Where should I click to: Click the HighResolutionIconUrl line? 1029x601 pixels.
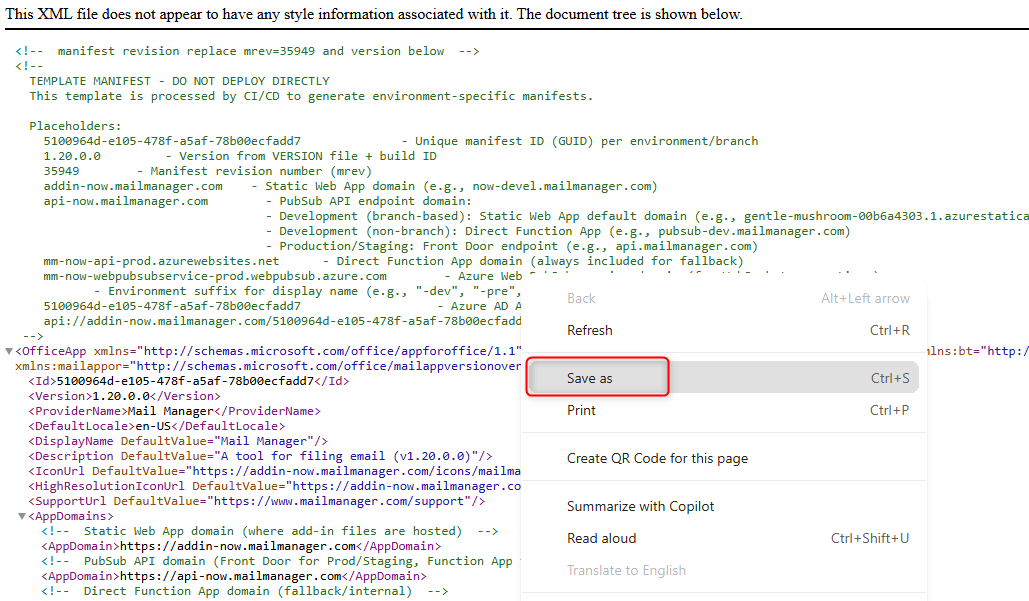tap(274, 486)
